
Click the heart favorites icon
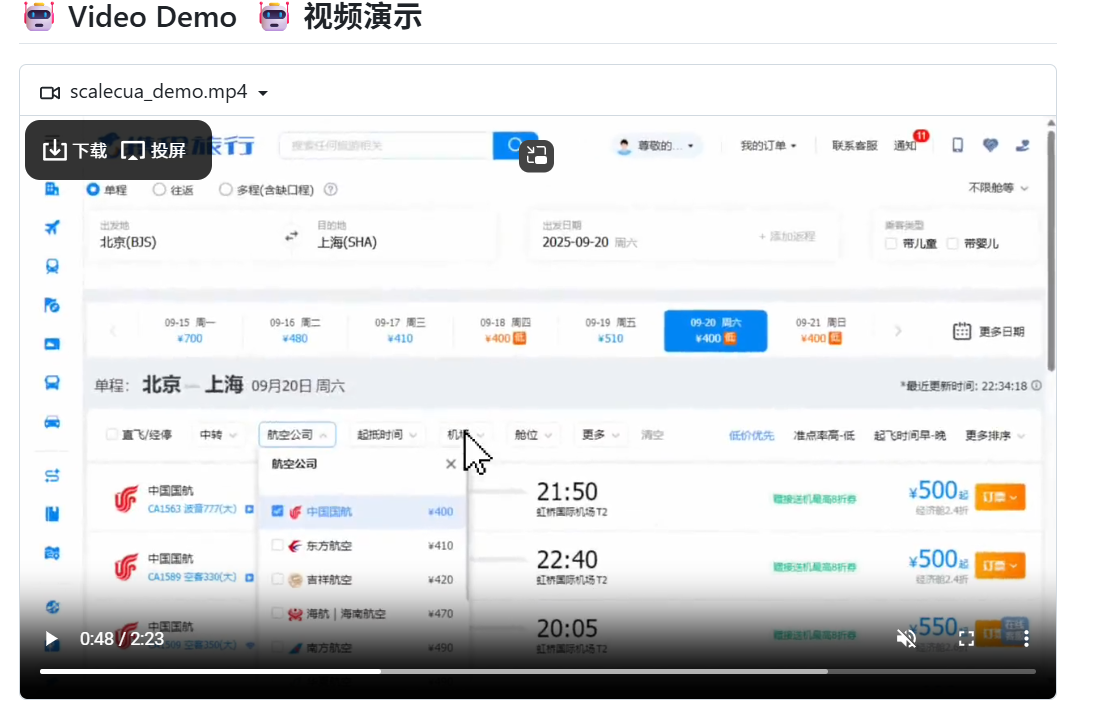(x=990, y=145)
